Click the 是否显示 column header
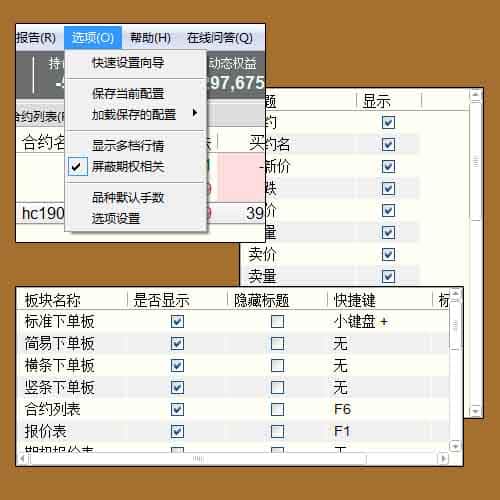 click(161, 300)
